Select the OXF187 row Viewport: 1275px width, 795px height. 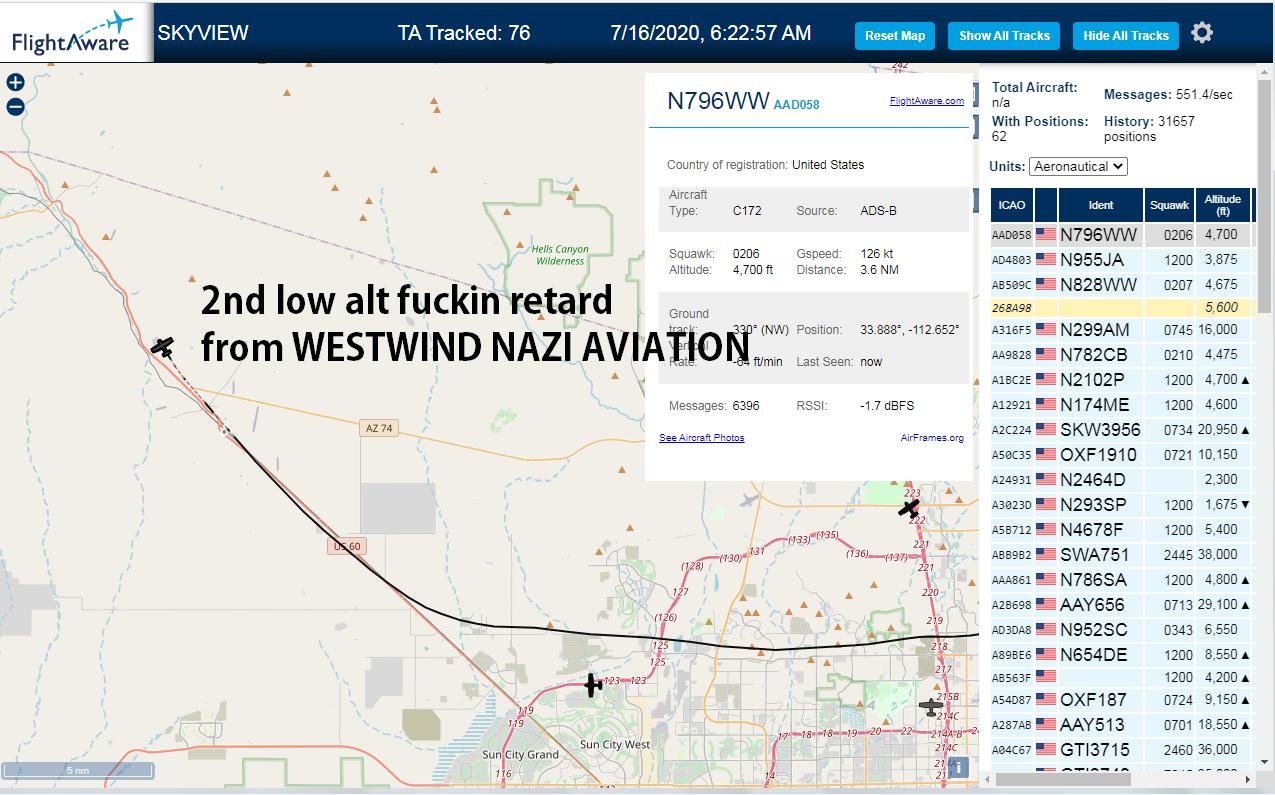click(x=1121, y=699)
